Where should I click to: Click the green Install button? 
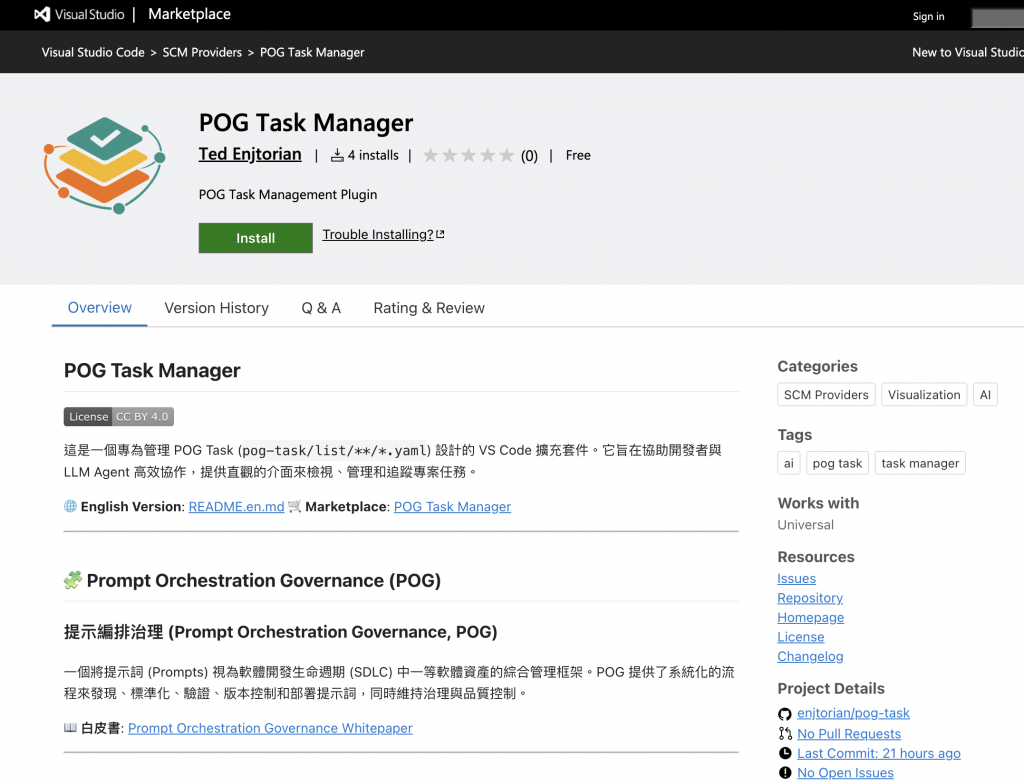255,238
